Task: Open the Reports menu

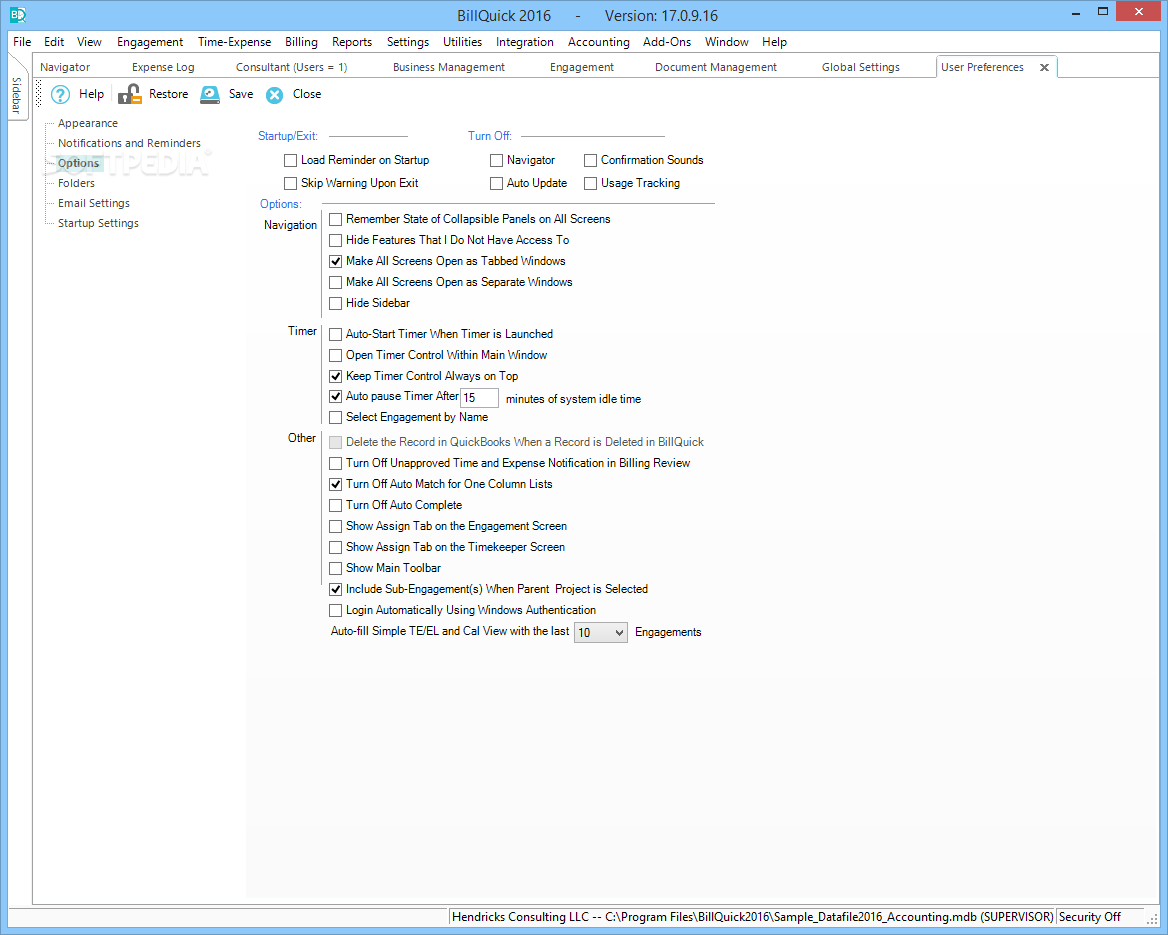Action: pos(352,42)
